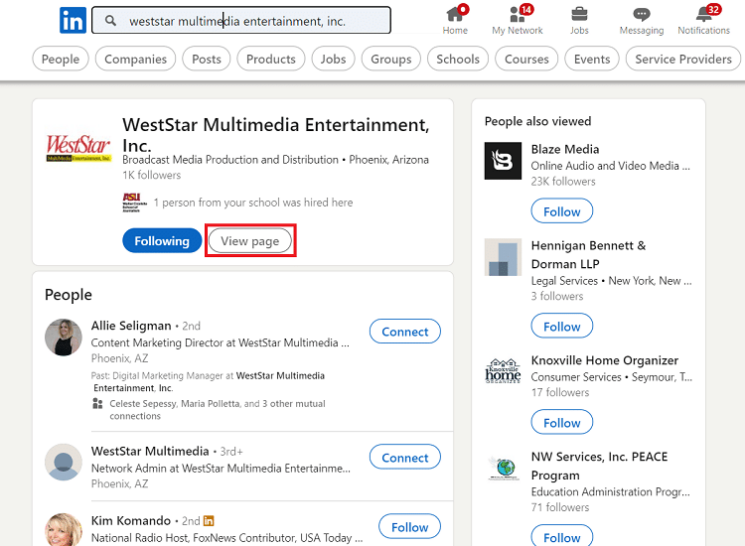Connect with WestStar Multimedia user

tap(405, 458)
